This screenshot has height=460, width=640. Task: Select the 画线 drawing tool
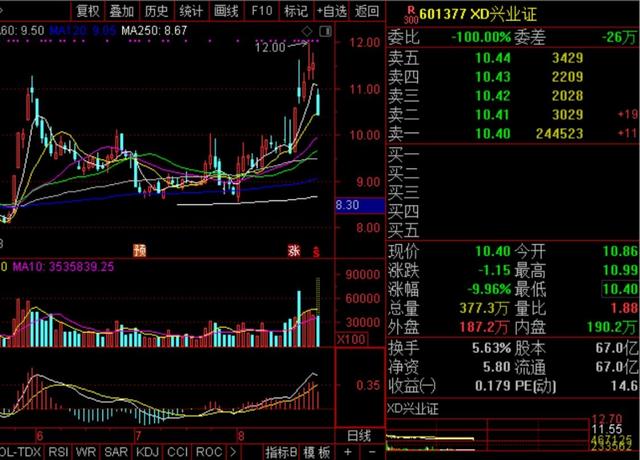tap(226, 11)
